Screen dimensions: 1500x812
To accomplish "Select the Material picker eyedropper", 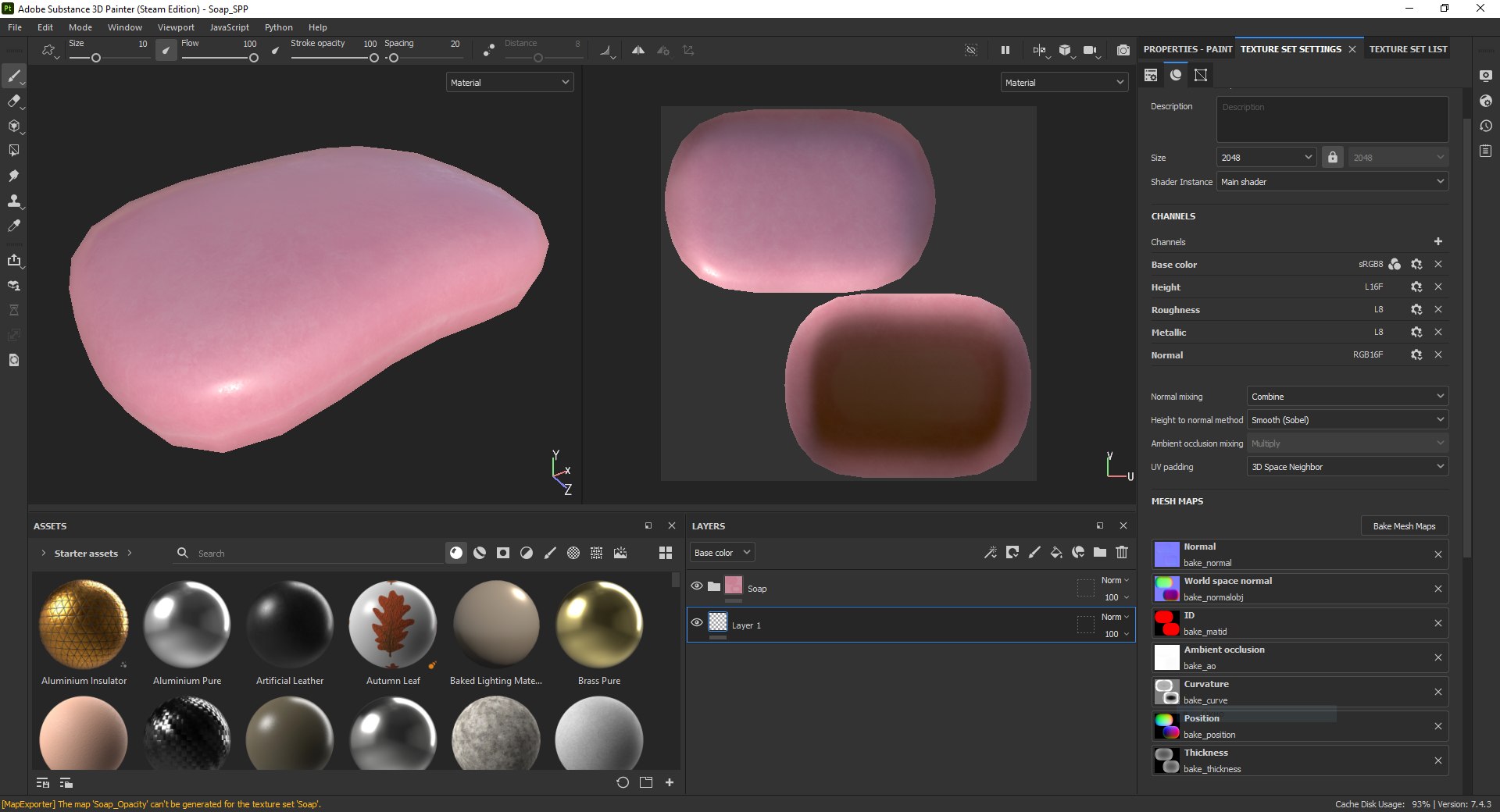I will 14,226.
